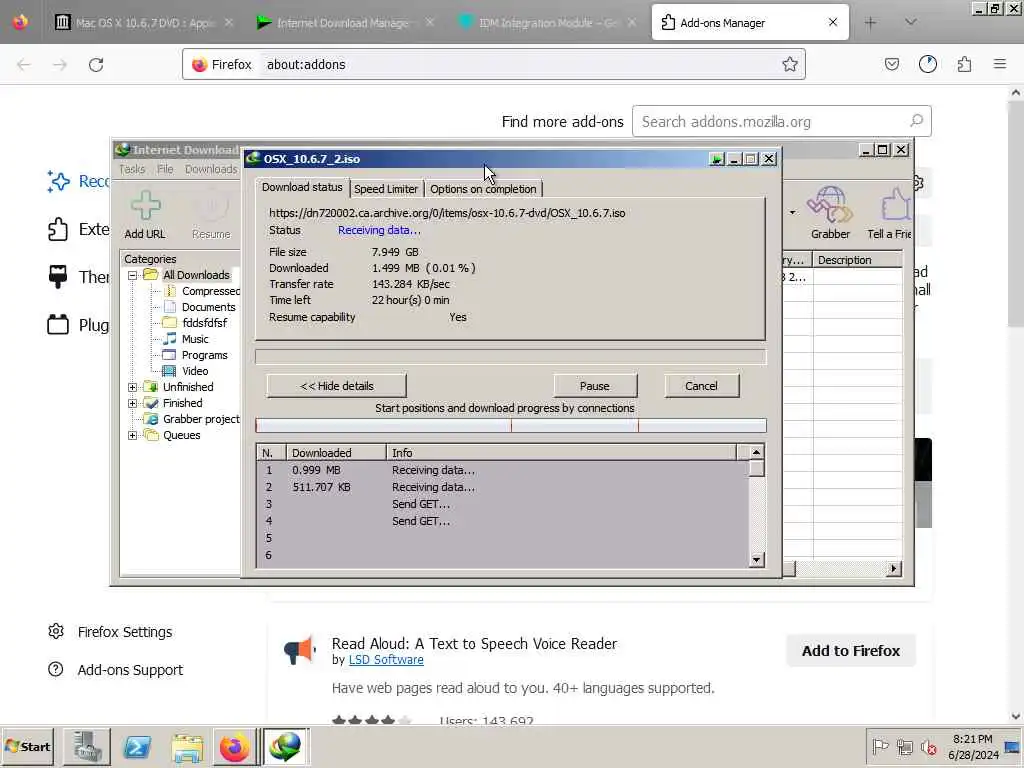Open PowerShell from the taskbar
The width and height of the screenshot is (1024, 768).
pyautogui.click(x=137, y=746)
